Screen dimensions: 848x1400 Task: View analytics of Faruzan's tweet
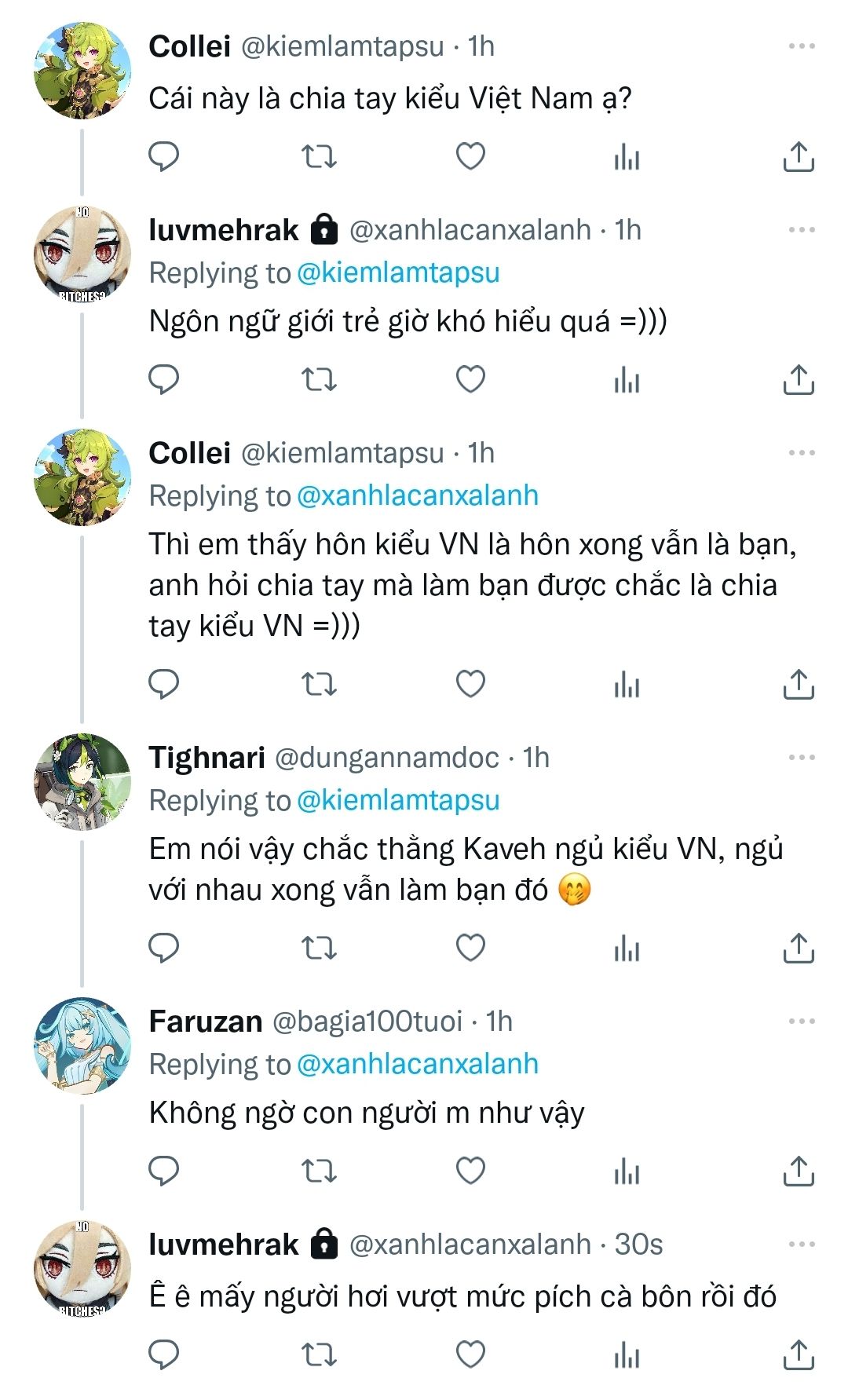pos(627,1172)
